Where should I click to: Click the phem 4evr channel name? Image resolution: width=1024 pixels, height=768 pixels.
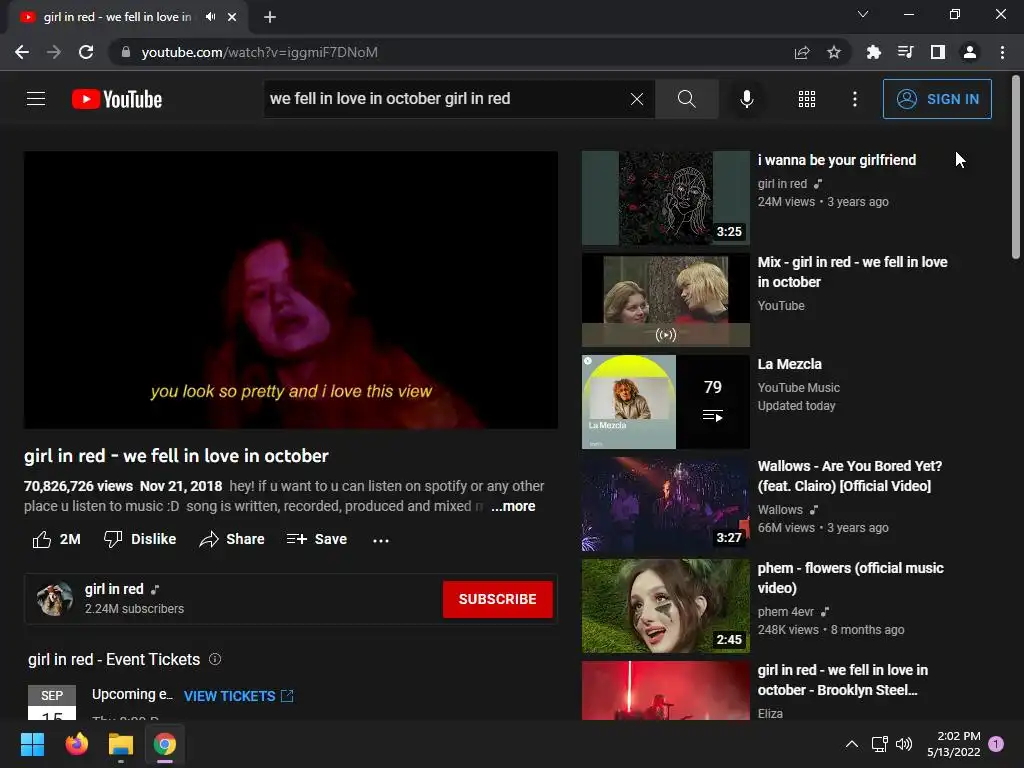(786, 611)
